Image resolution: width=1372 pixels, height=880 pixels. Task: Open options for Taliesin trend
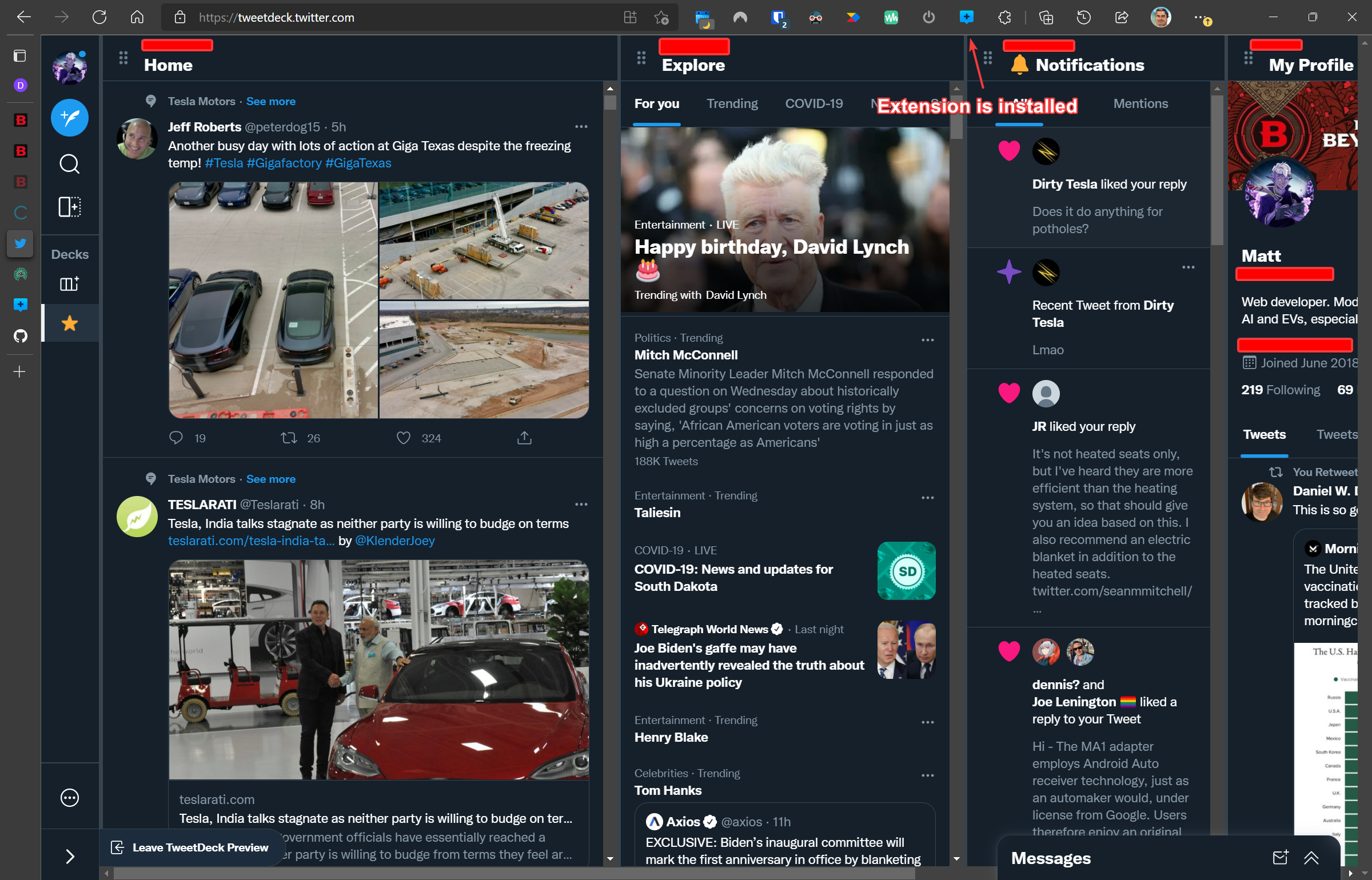927,498
